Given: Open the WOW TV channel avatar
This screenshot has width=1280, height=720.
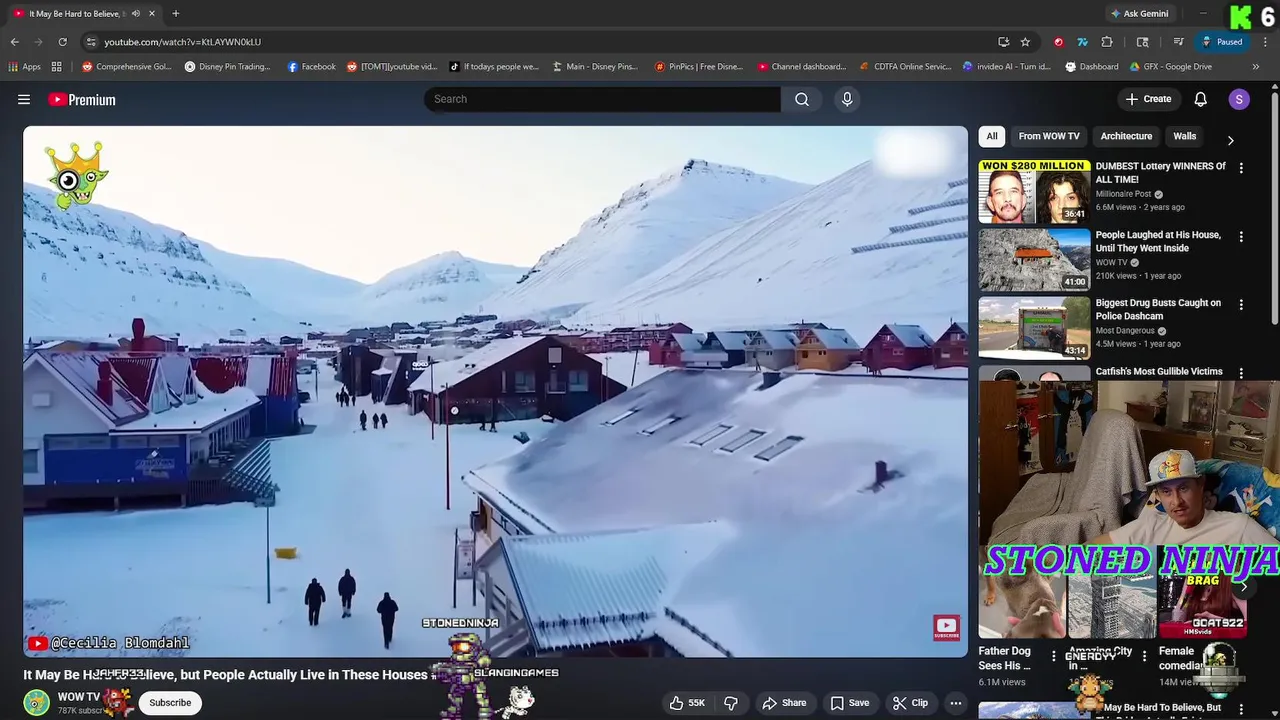Looking at the screenshot, I should point(37,703).
